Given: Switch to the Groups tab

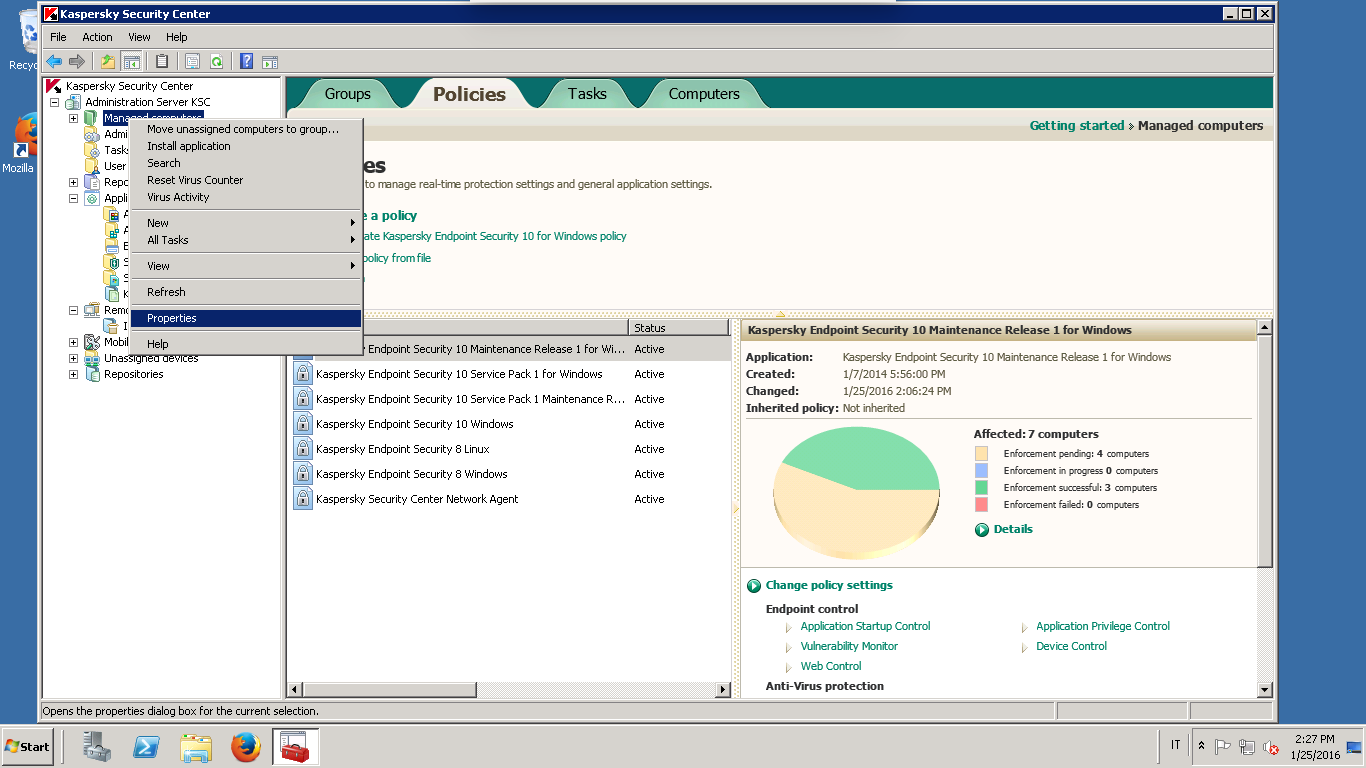Looking at the screenshot, I should [347, 94].
